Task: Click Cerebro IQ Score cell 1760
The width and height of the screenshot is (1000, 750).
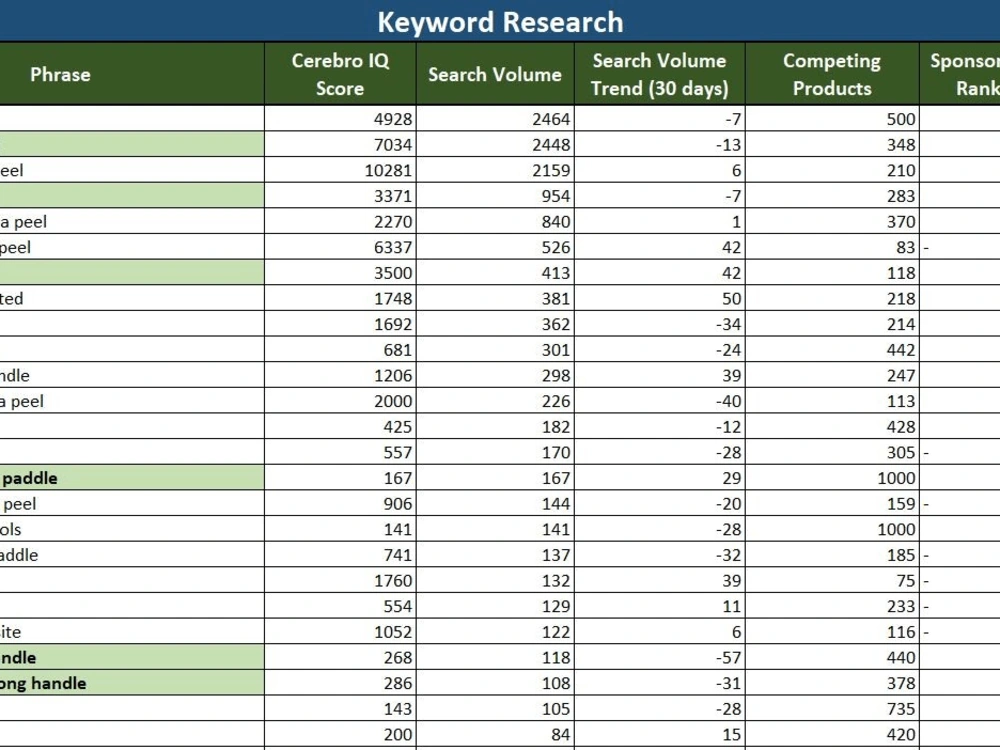Action: tap(340, 580)
